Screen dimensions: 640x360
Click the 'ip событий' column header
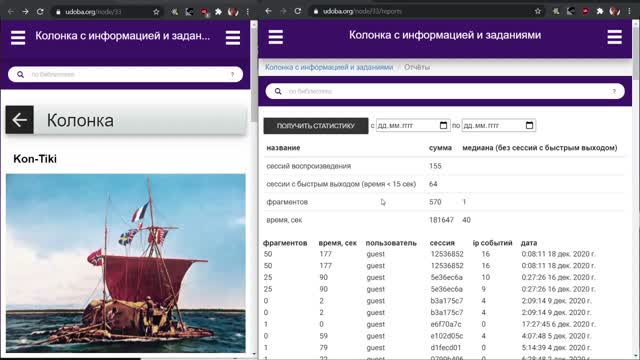click(x=492, y=243)
